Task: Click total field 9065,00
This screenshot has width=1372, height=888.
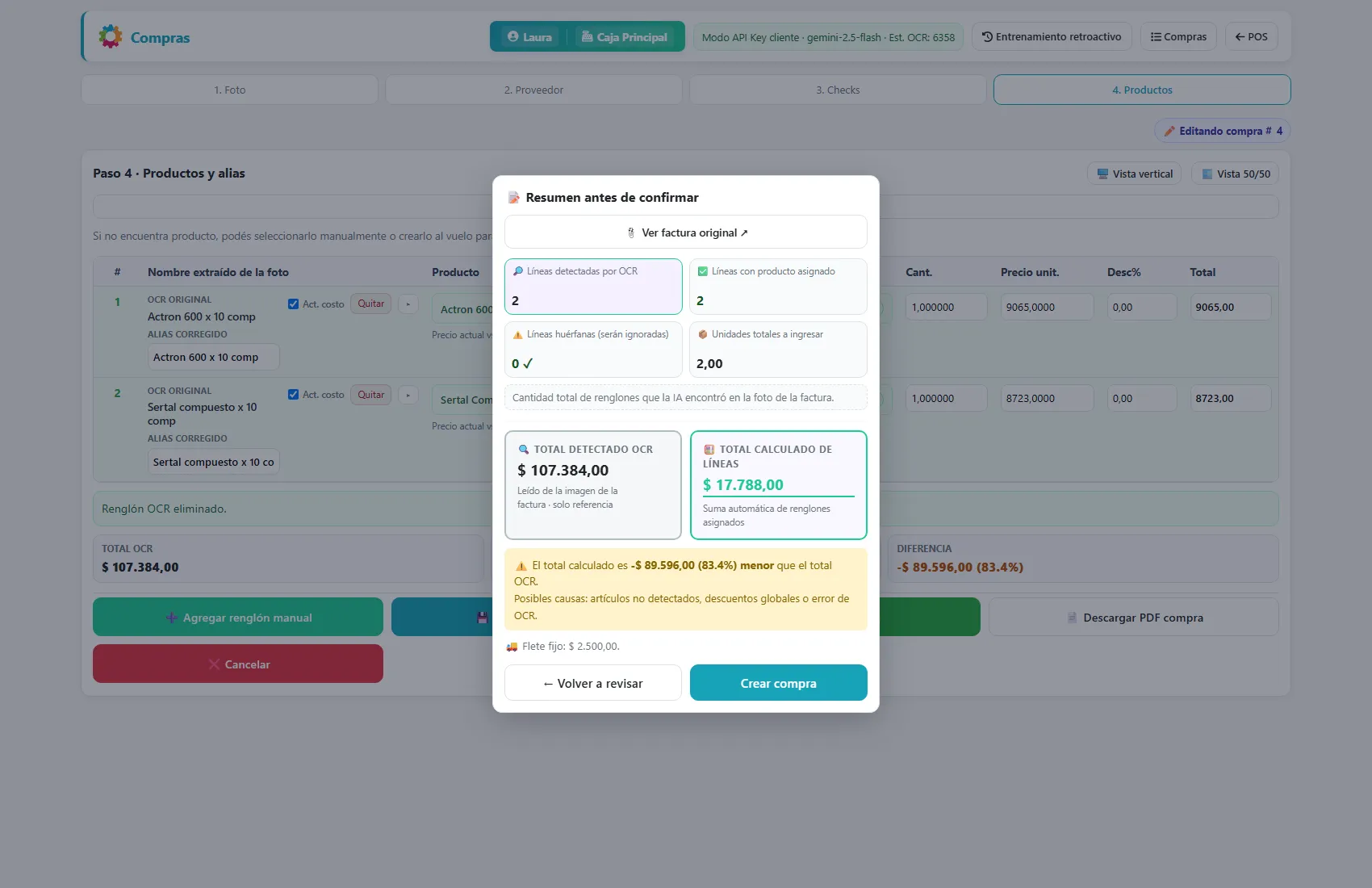Action: (1230, 307)
